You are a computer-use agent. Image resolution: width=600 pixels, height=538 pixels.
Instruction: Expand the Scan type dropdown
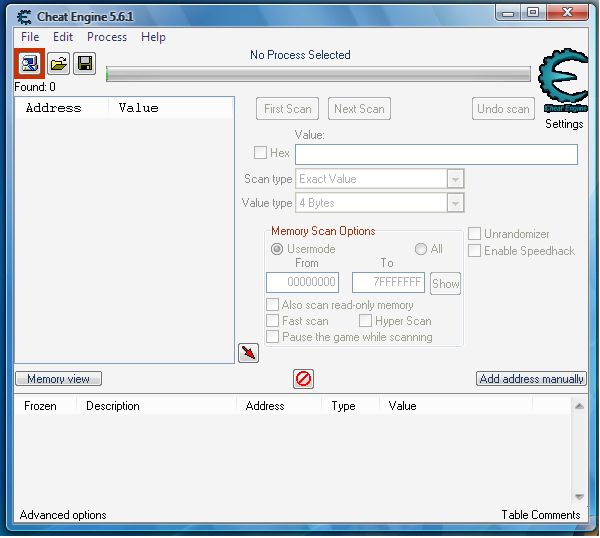[x=455, y=179]
